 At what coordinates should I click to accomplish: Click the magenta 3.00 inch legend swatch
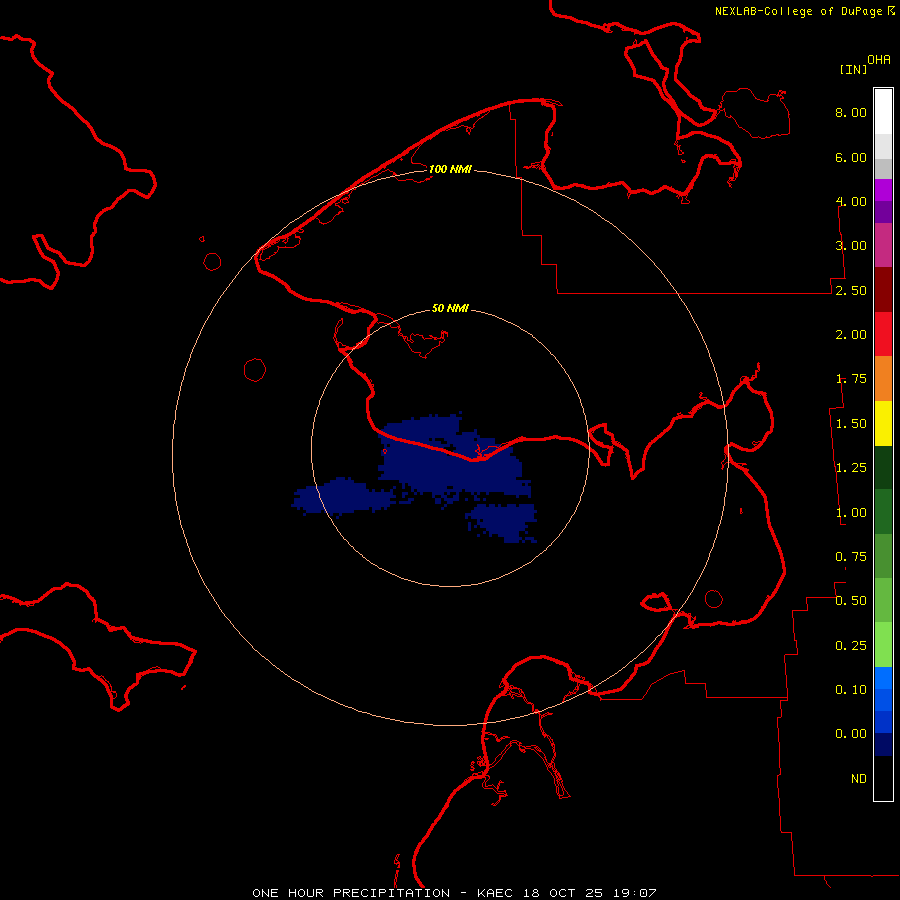pyautogui.click(x=883, y=245)
